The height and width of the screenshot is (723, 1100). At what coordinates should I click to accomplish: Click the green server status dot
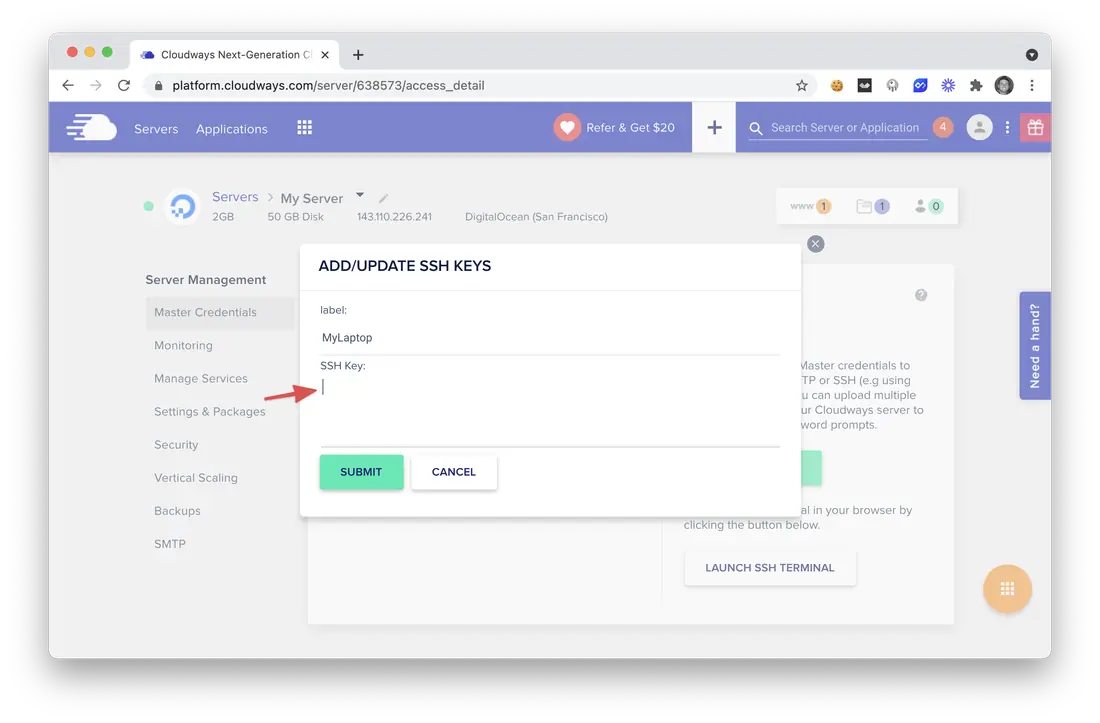coord(149,206)
